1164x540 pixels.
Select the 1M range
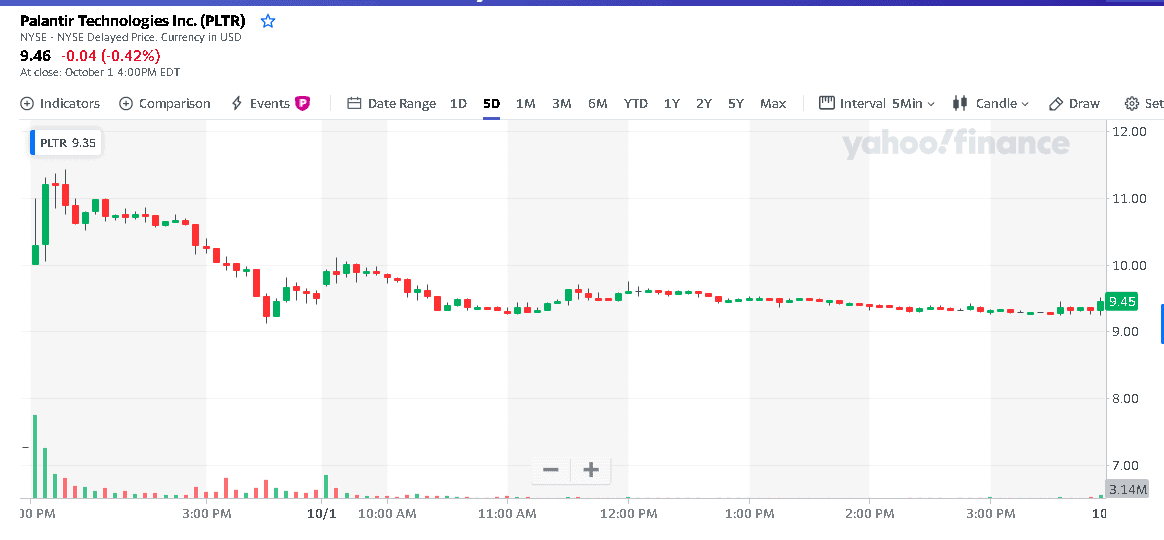pyautogui.click(x=526, y=103)
